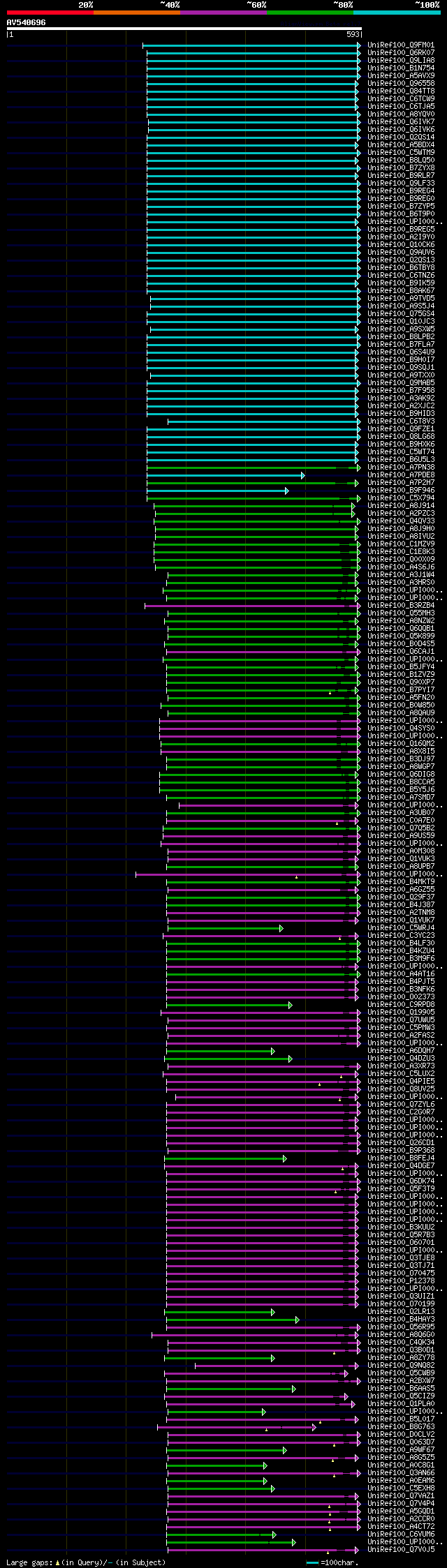The image size is (447, 1568).
Task: Select hit UniRef100_A5AVX9
Action: [401, 76]
